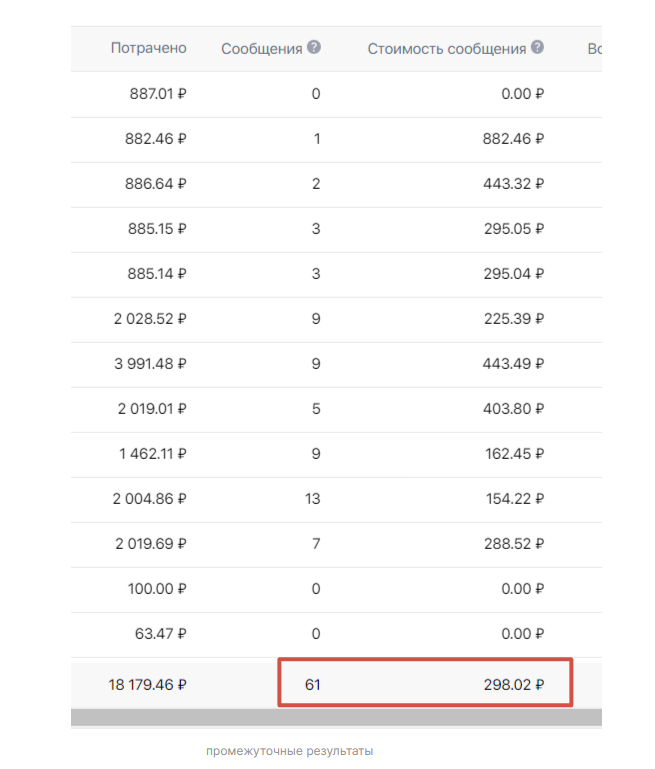The width and height of the screenshot is (655, 769).
Task: Select the 2 028.52 ₽ spent cell
Action: [x=150, y=319]
